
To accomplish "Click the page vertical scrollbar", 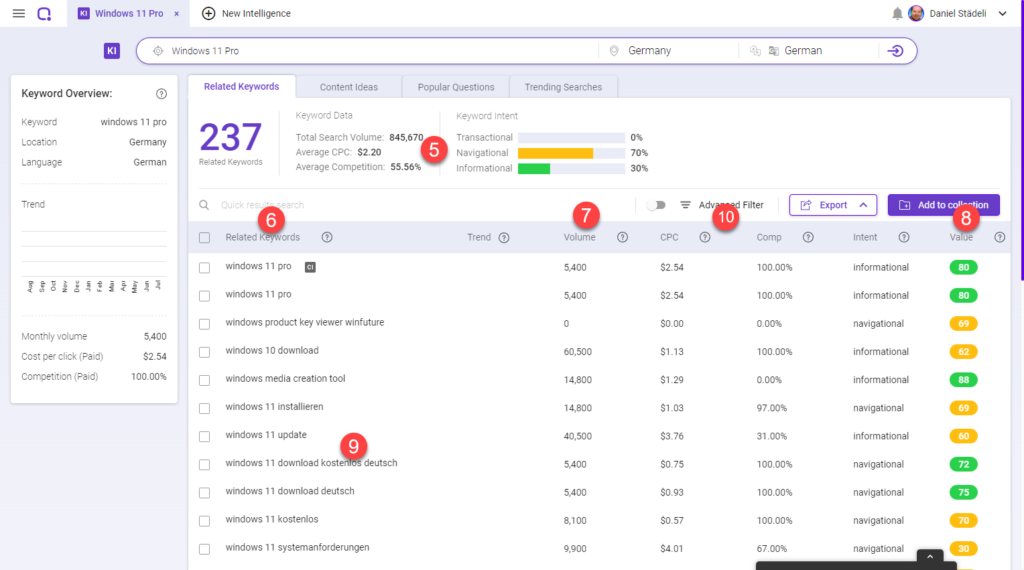I will (1021, 140).
